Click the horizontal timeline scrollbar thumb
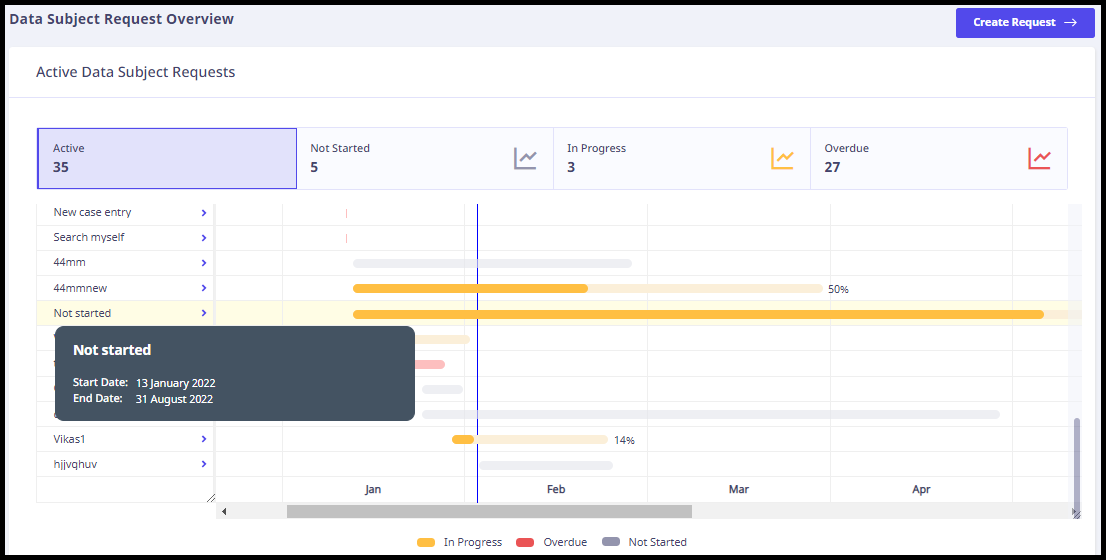This screenshot has width=1106, height=560. tap(490, 511)
